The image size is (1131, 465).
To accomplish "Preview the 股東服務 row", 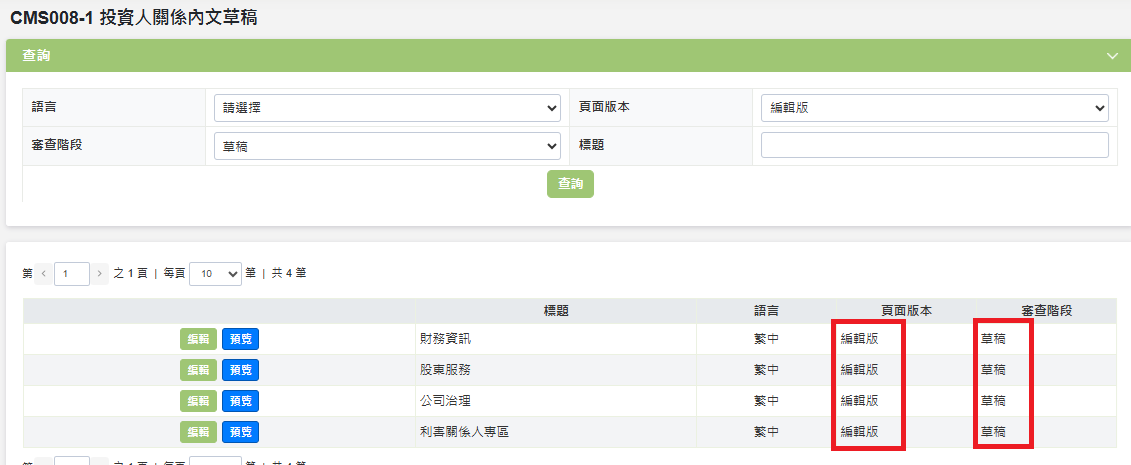I will (240, 370).
